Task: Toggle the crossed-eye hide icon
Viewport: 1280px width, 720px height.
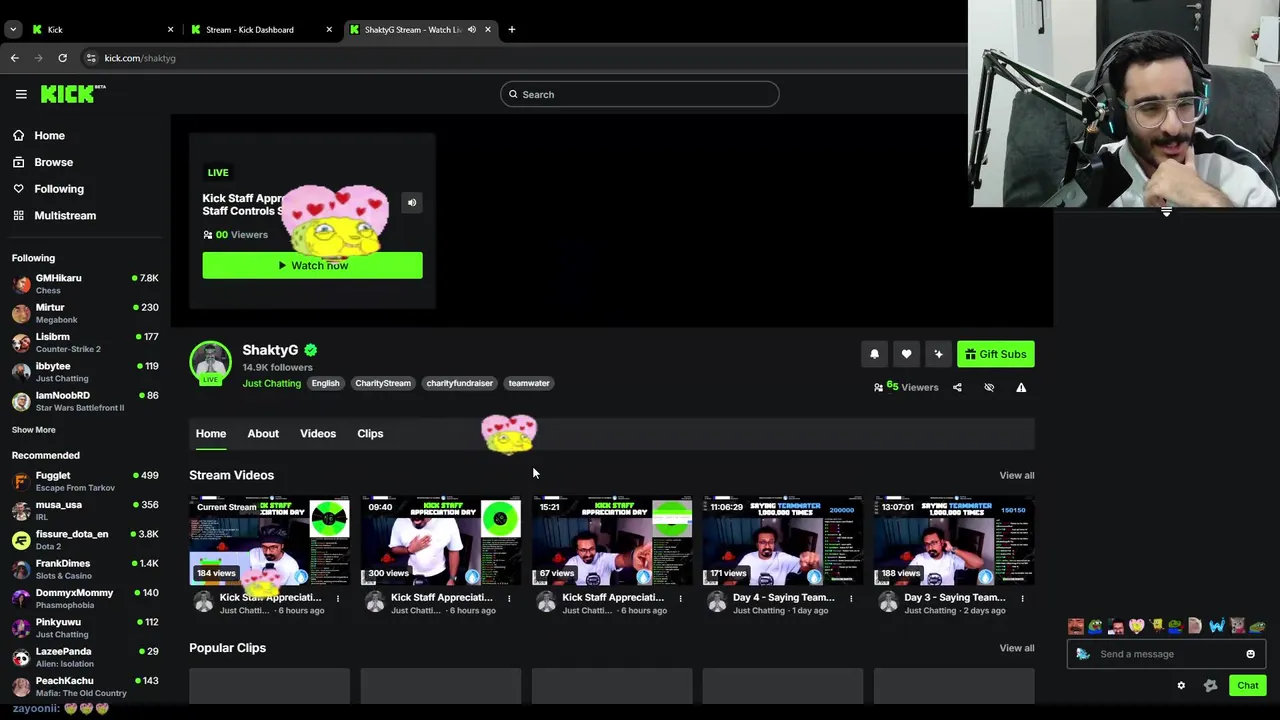Action: 989,387
